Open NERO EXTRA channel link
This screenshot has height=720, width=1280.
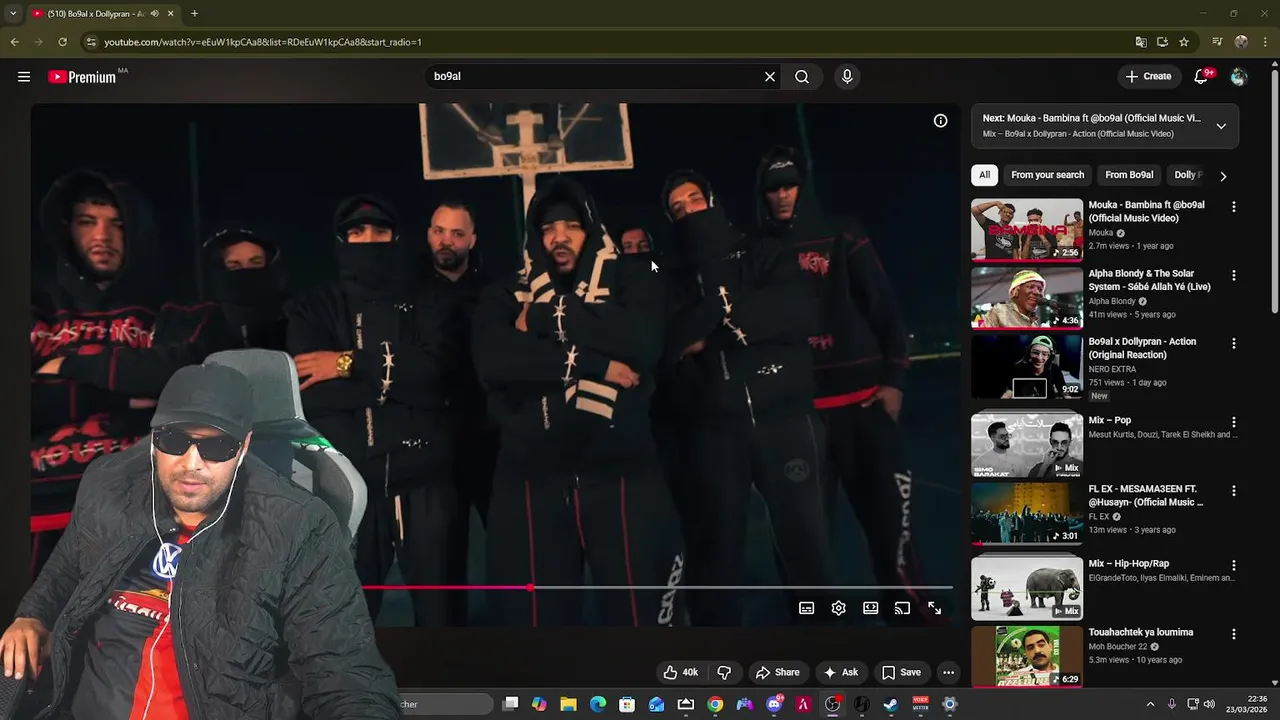1112,370
